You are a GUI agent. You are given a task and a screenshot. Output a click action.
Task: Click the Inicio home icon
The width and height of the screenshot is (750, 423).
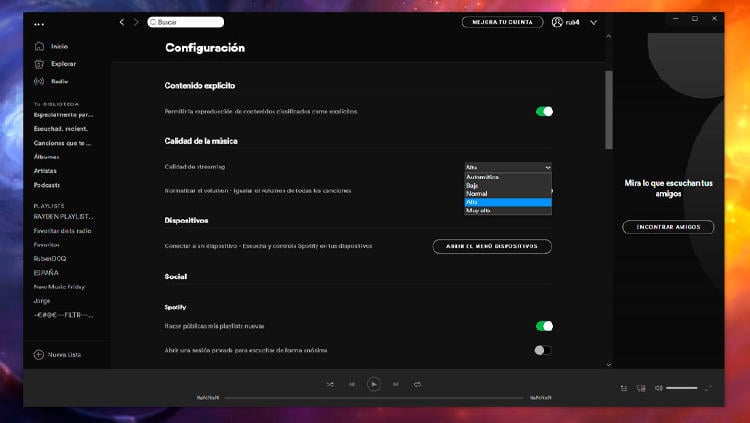tap(39, 46)
